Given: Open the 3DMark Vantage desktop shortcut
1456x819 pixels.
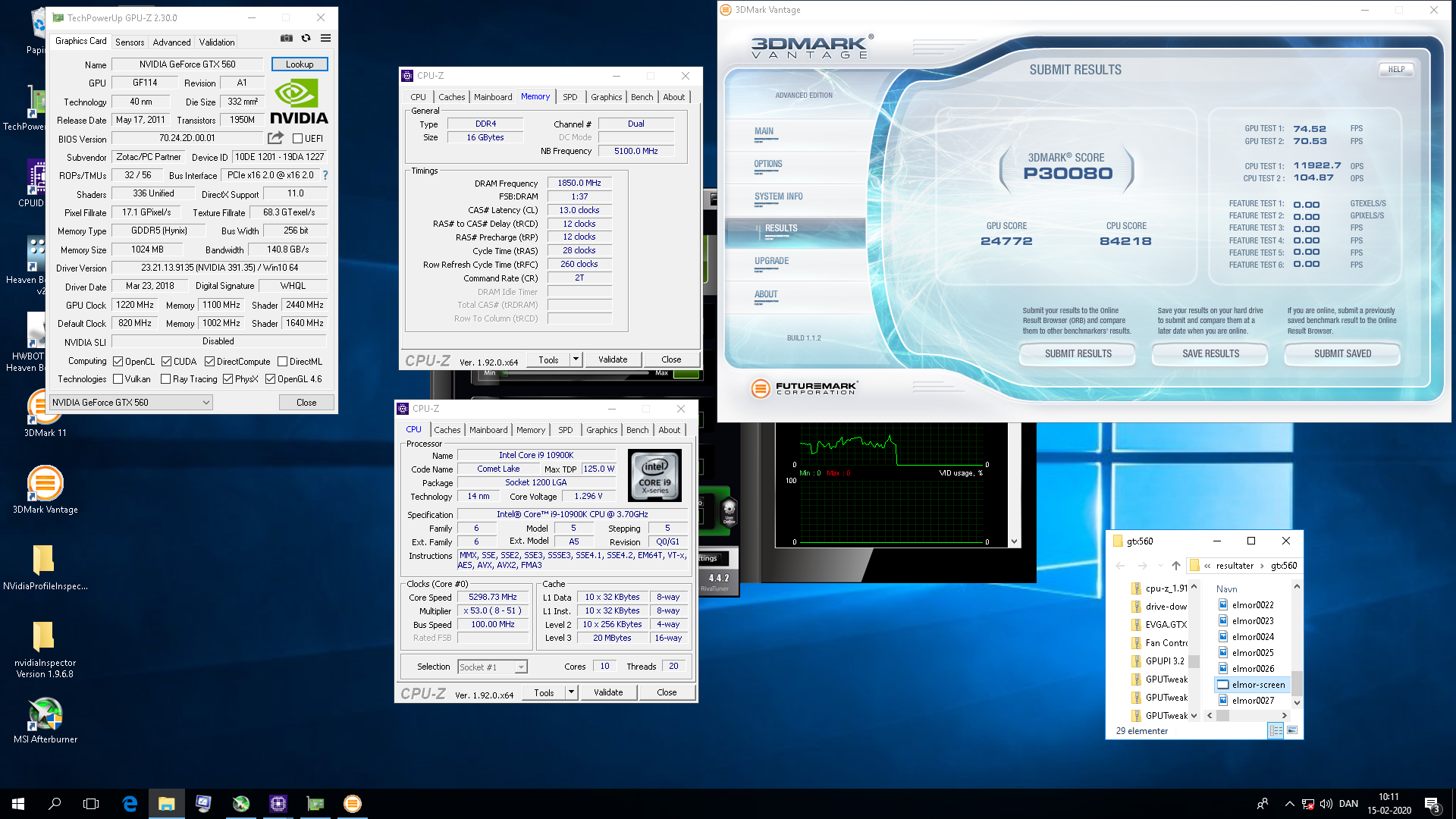Looking at the screenshot, I should (45, 490).
